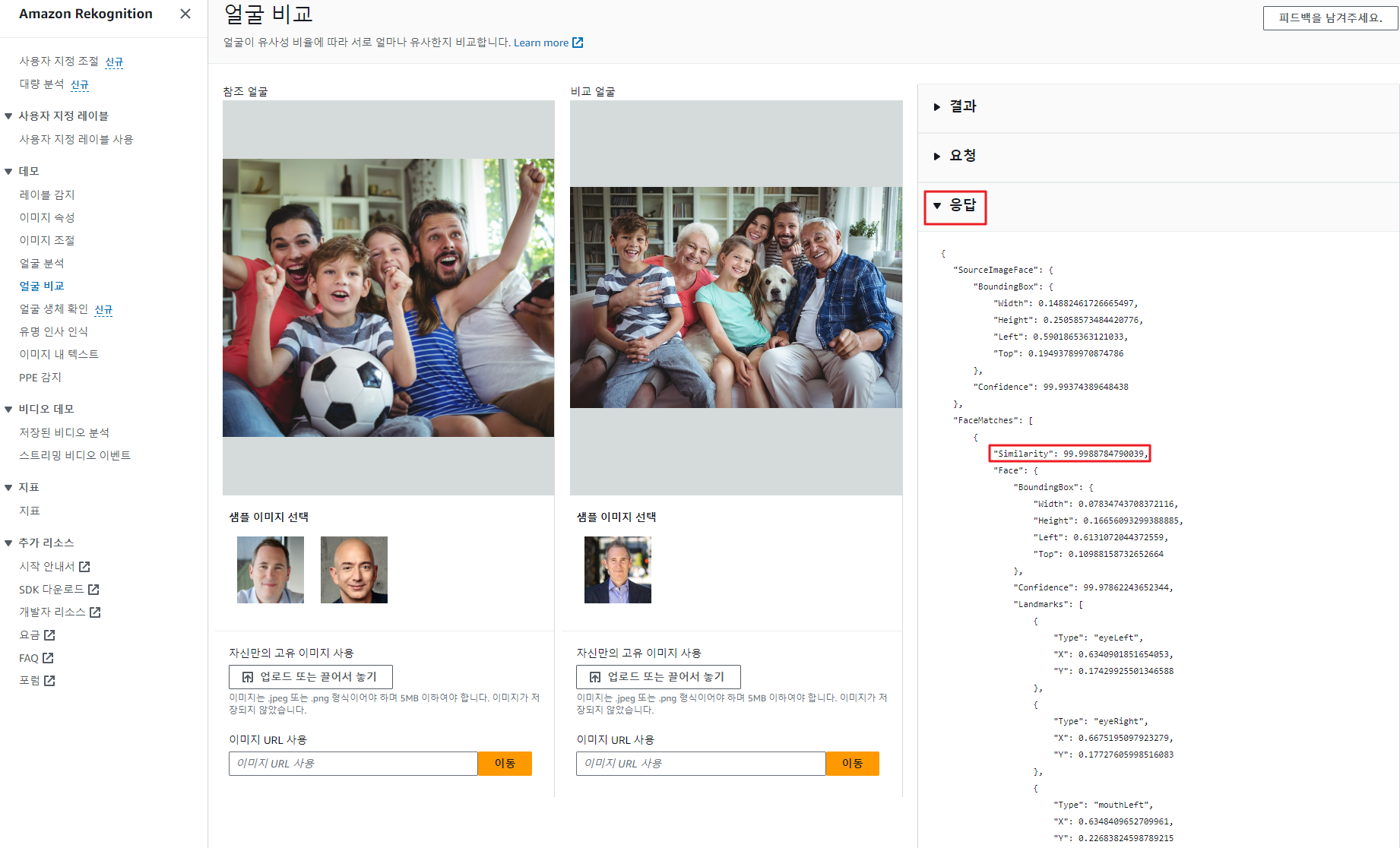Open the 얼굴 분석 demo page
This screenshot has height=848, width=1400.
click(42, 263)
